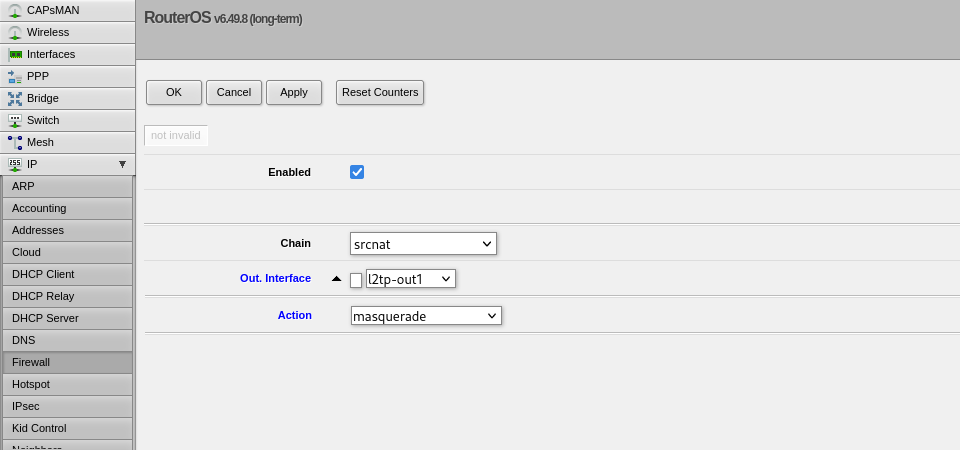Click the Switch icon in sidebar
The width and height of the screenshot is (960, 450).
click(x=15, y=120)
